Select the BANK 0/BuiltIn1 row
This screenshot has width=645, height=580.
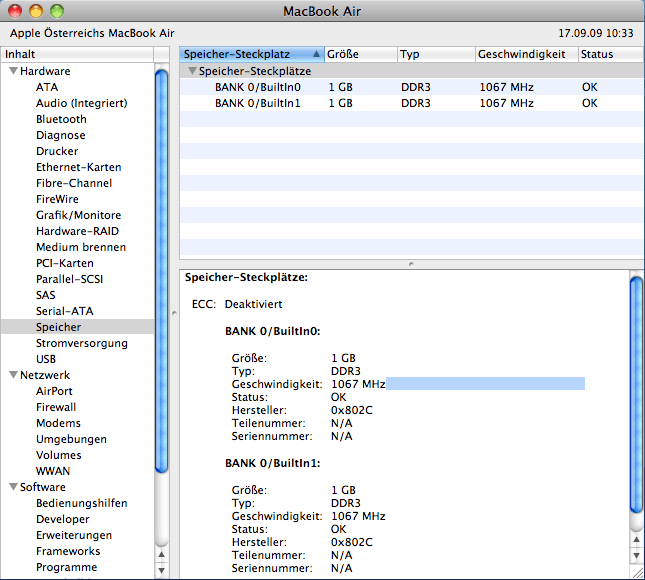click(257, 103)
